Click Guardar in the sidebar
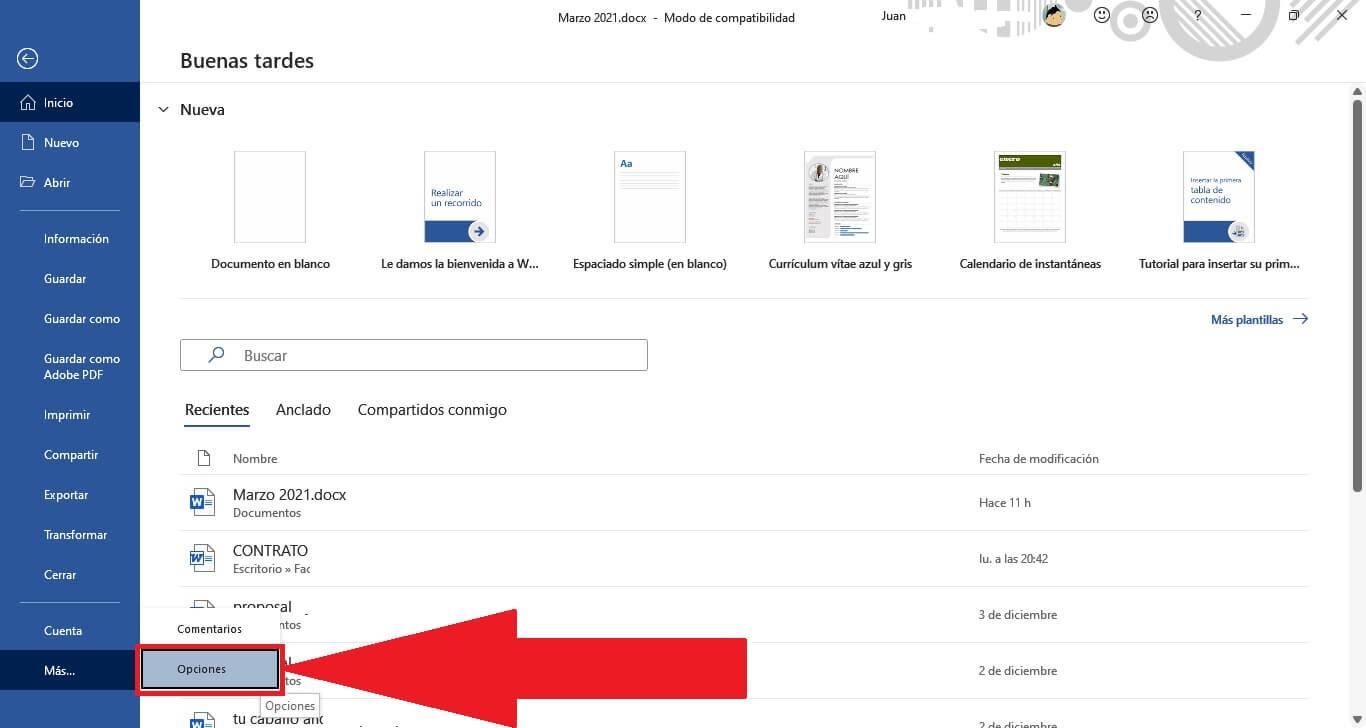The height and width of the screenshot is (728, 1366). (70, 278)
